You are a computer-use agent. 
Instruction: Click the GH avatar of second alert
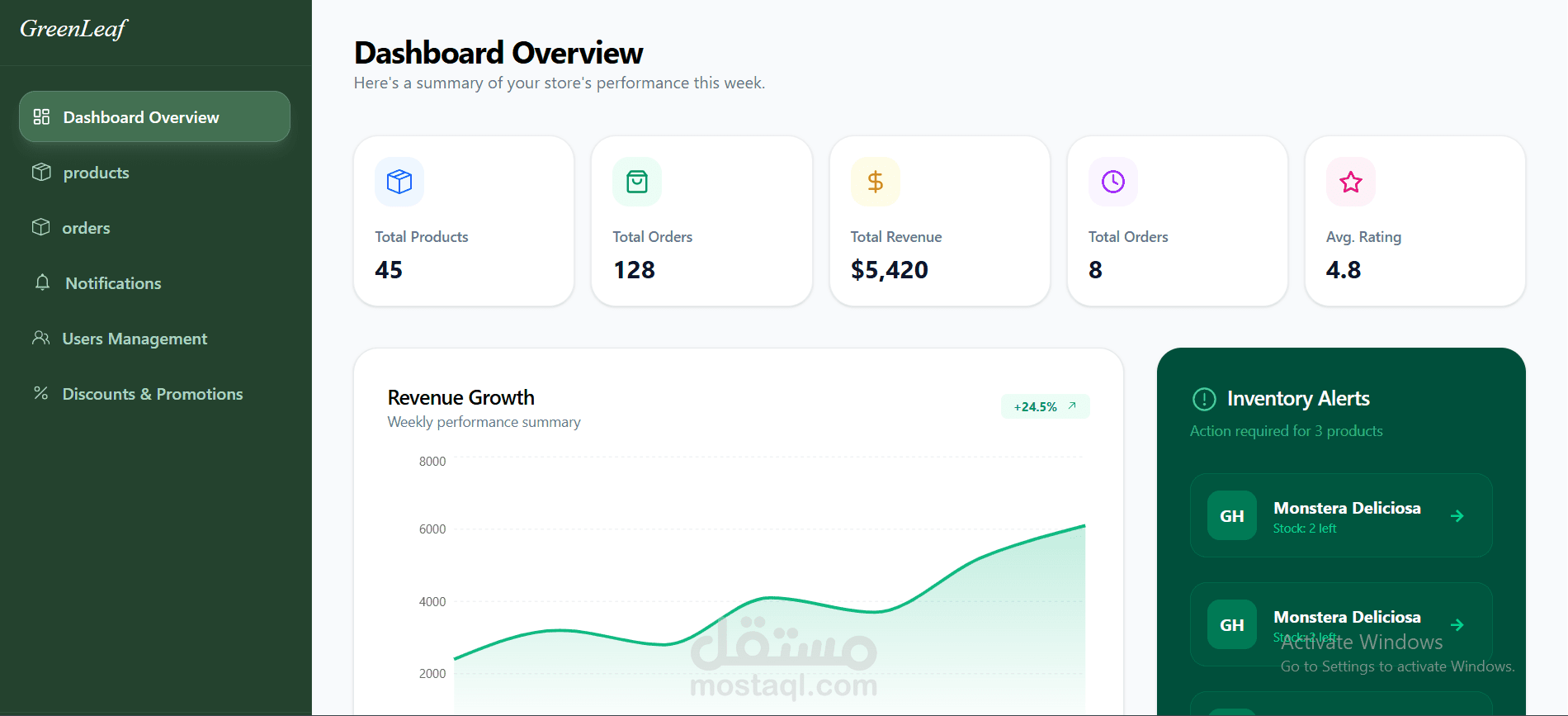tap(1232, 624)
